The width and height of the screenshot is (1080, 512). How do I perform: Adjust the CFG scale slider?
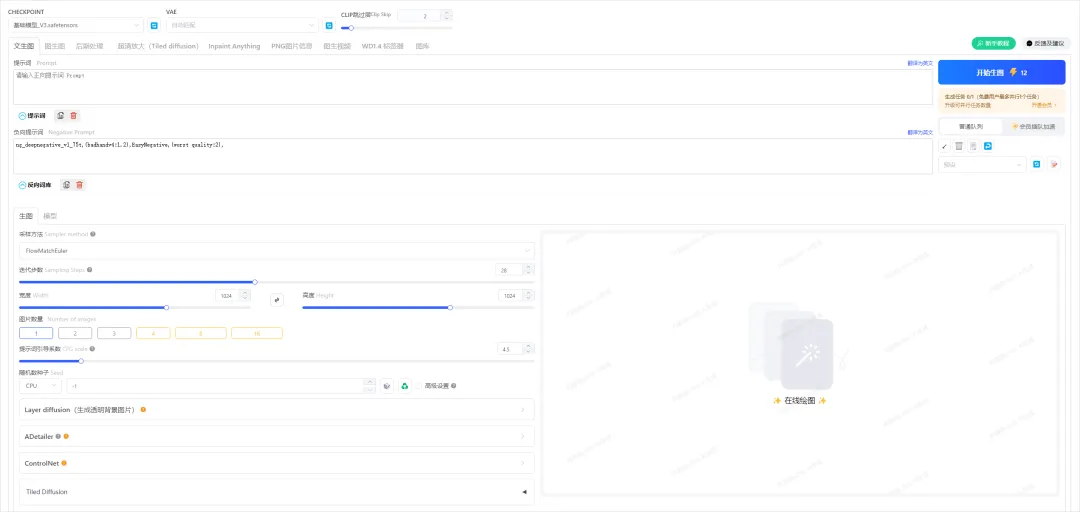coord(81,360)
